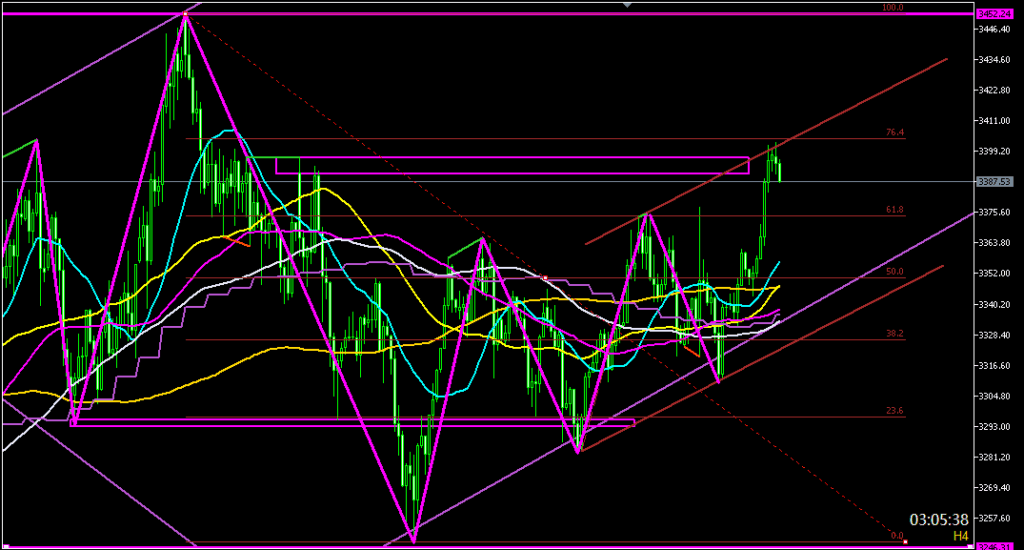The height and width of the screenshot is (550, 1024).
Task: Select the Fibonacci anchor point at the peak
Action: tap(185, 14)
